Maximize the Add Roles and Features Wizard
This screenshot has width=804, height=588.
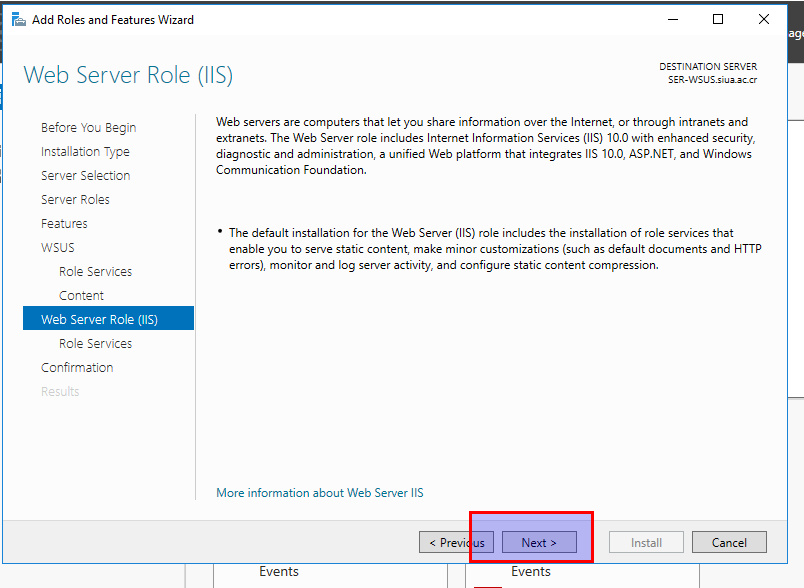pyautogui.click(x=718, y=19)
